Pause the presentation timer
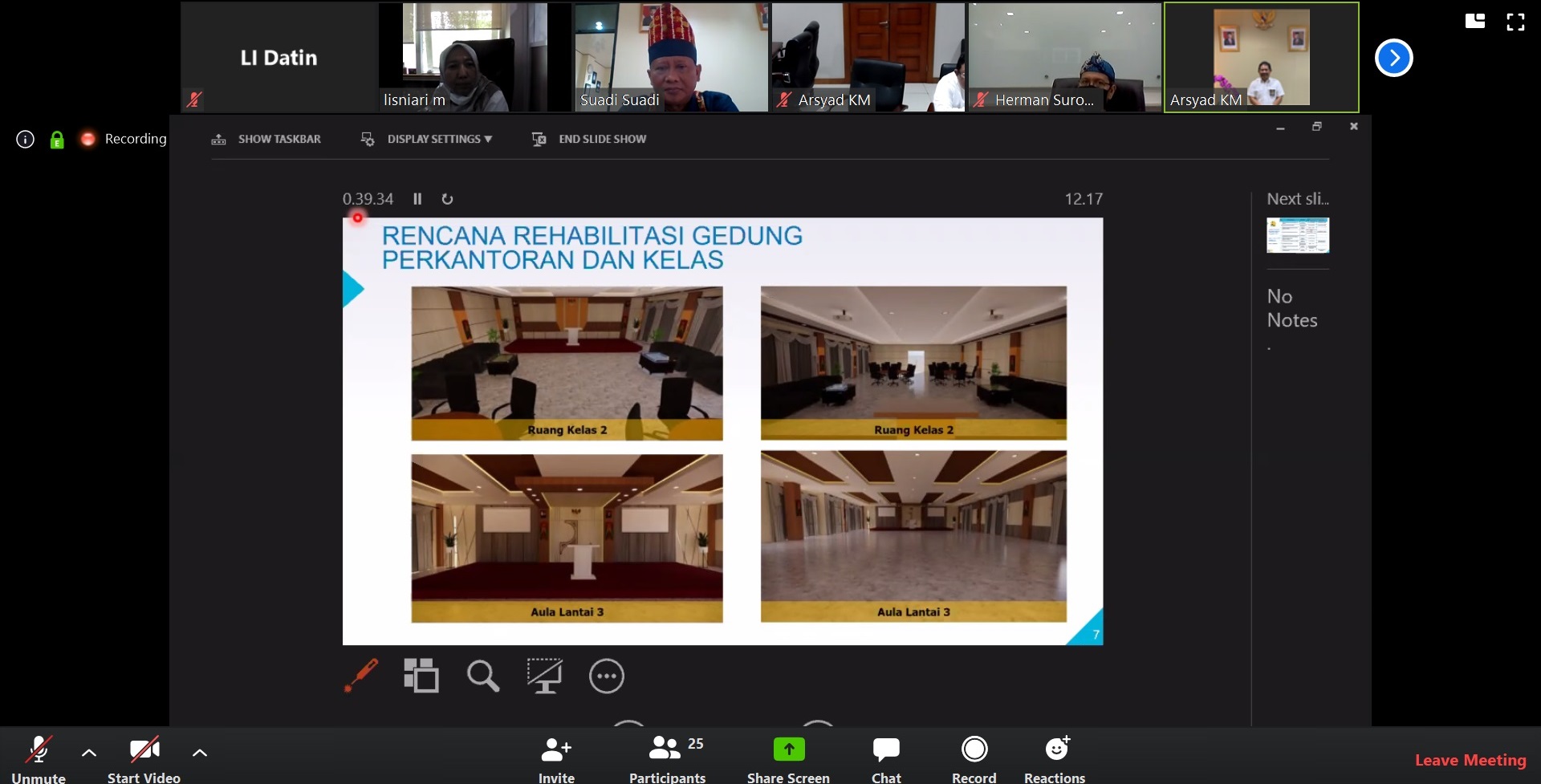 pyautogui.click(x=417, y=199)
